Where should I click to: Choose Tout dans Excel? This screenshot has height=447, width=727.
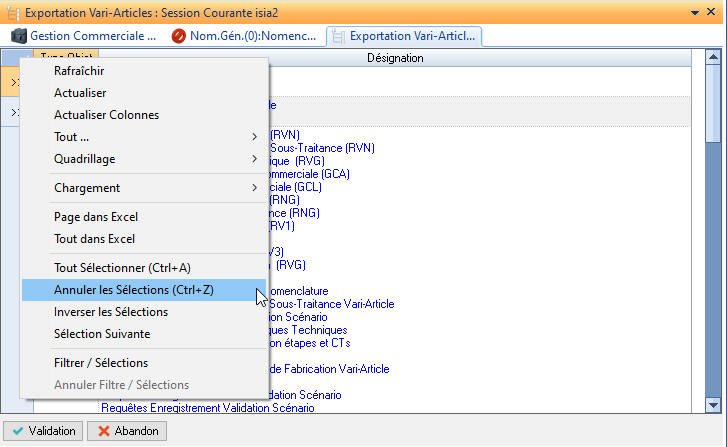pos(94,239)
